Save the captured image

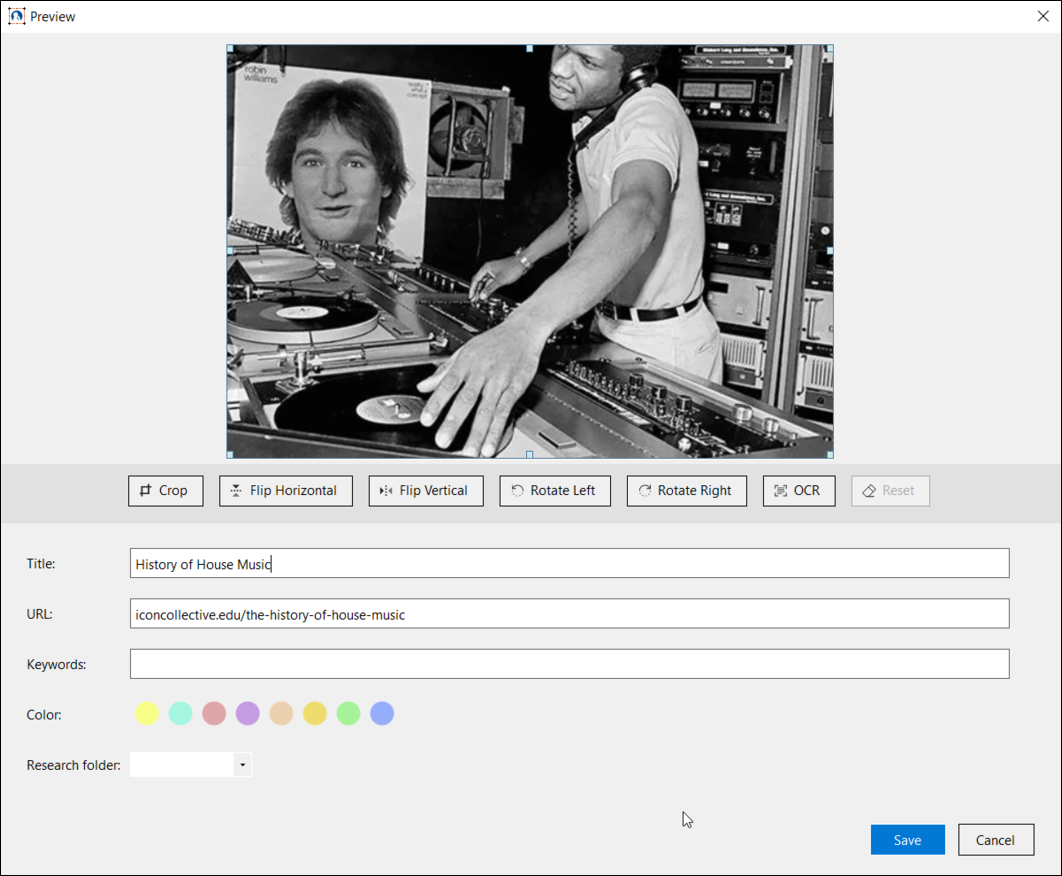pyautogui.click(x=907, y=840)
